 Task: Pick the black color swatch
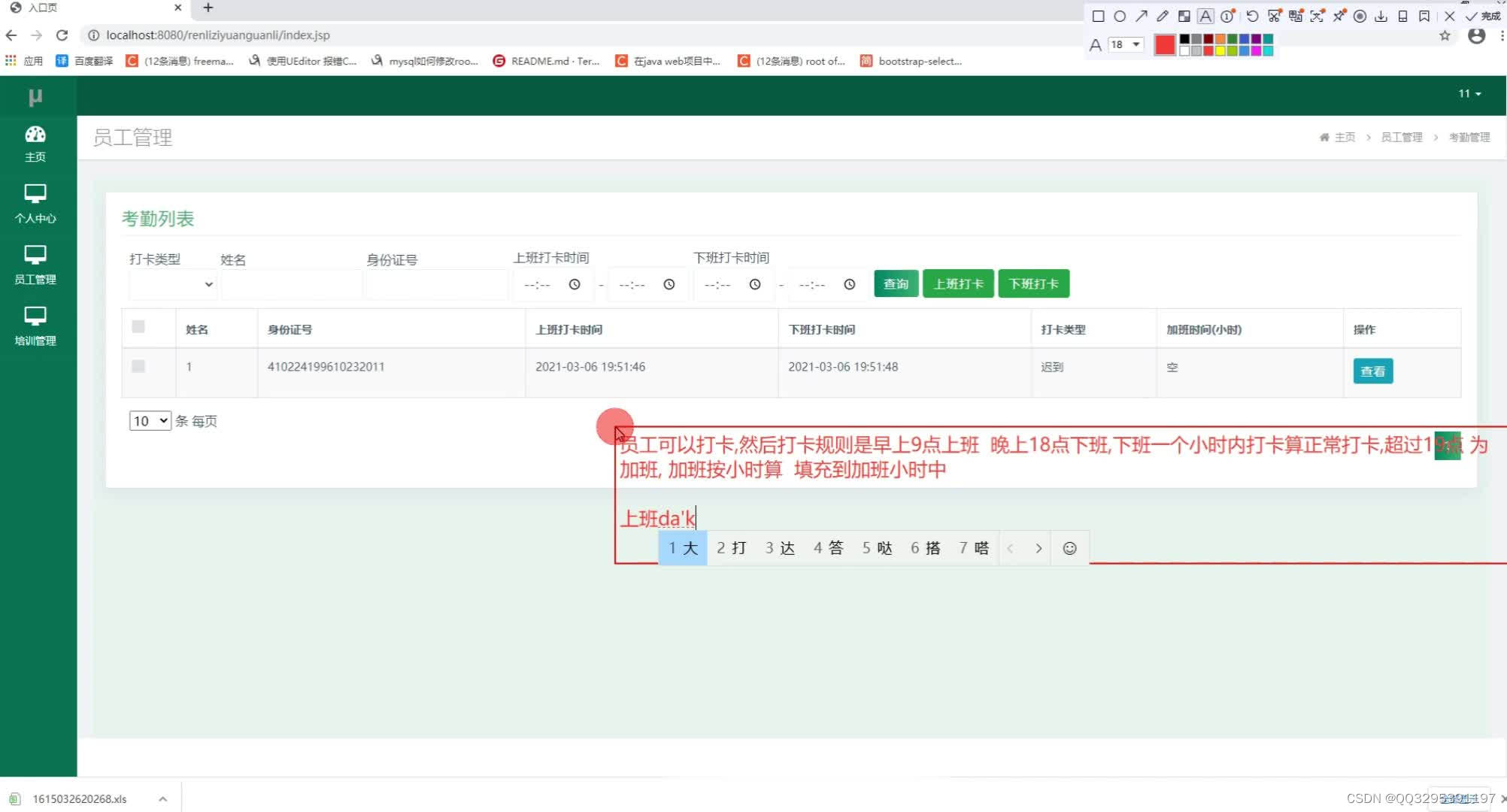click(1185, 39)
